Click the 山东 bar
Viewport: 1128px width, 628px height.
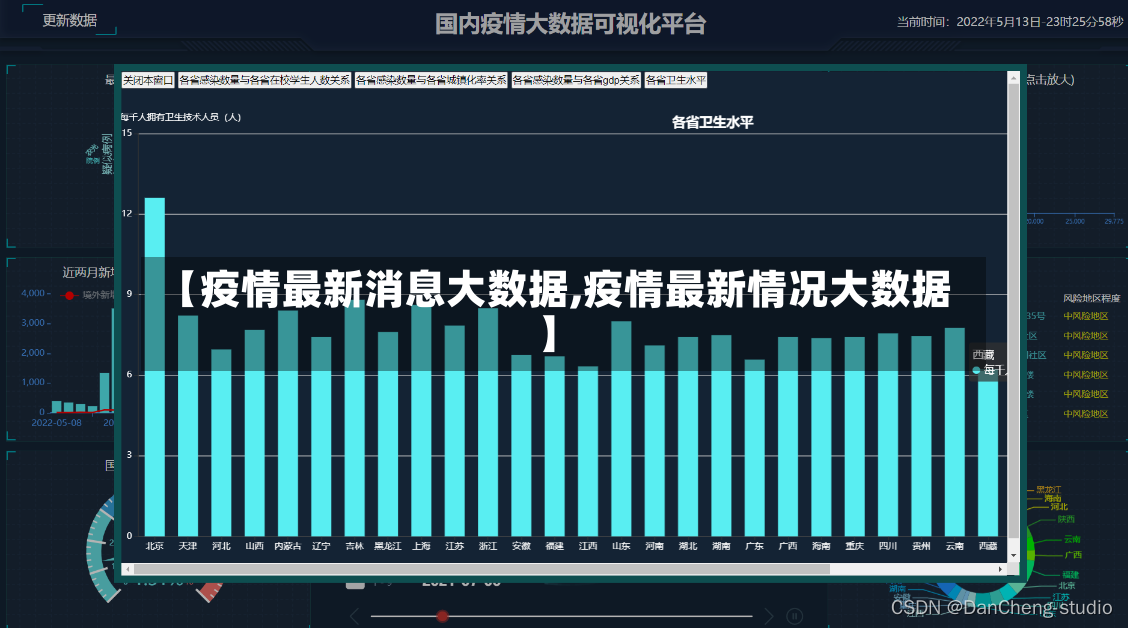point(621,429)
